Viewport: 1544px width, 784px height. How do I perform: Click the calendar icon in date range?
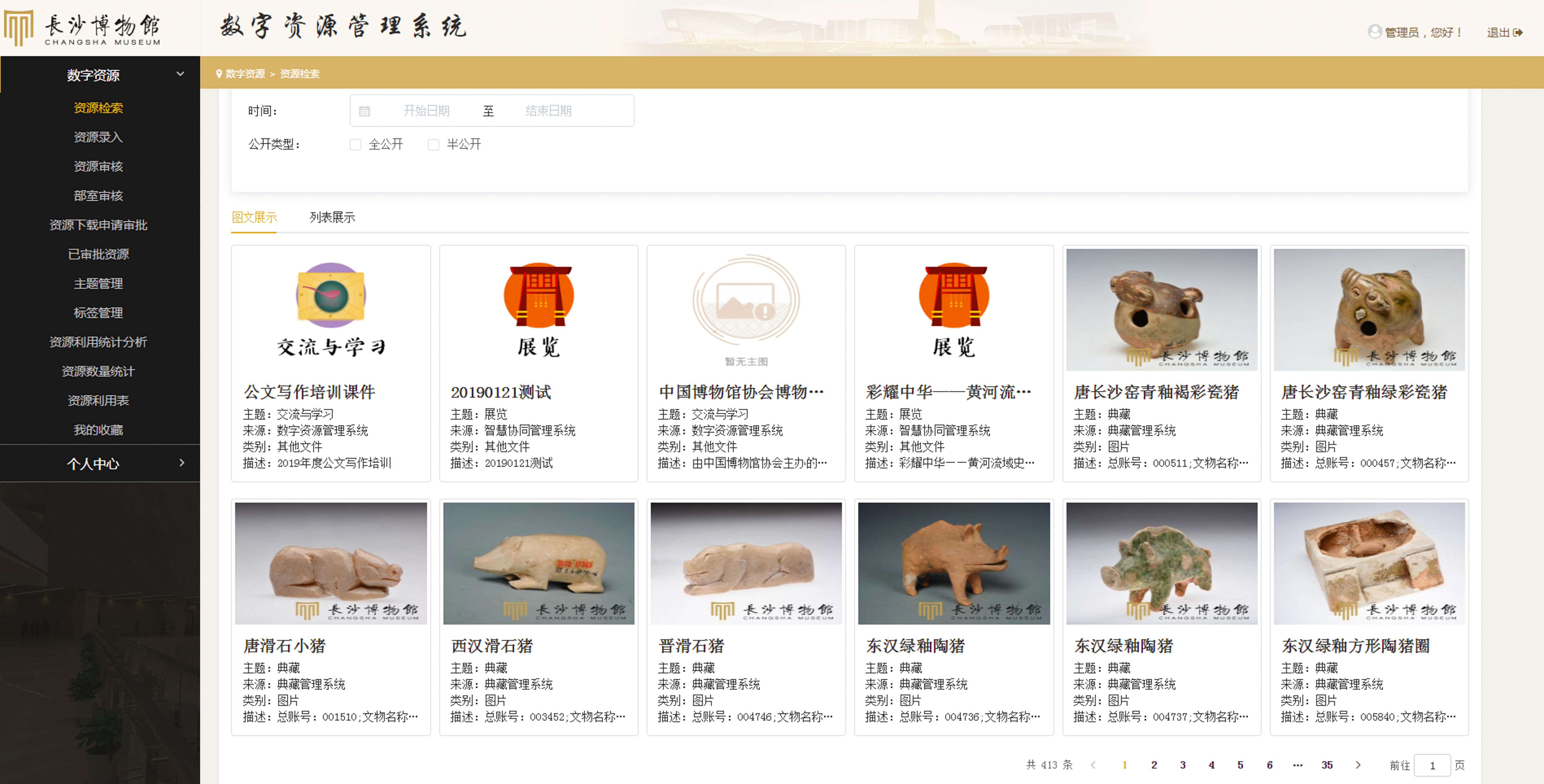pos(364,111)
